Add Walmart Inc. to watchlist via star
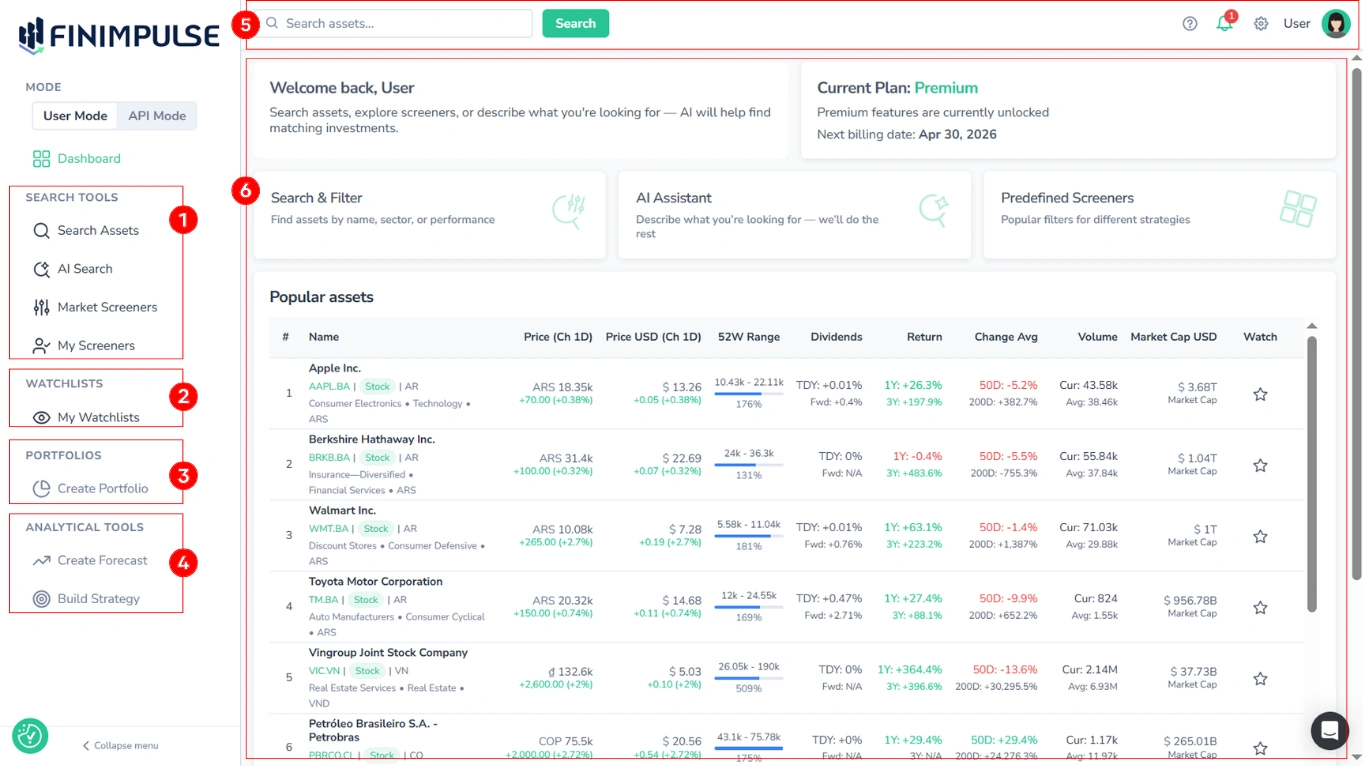1363x766 pixels. point(1259,536)
